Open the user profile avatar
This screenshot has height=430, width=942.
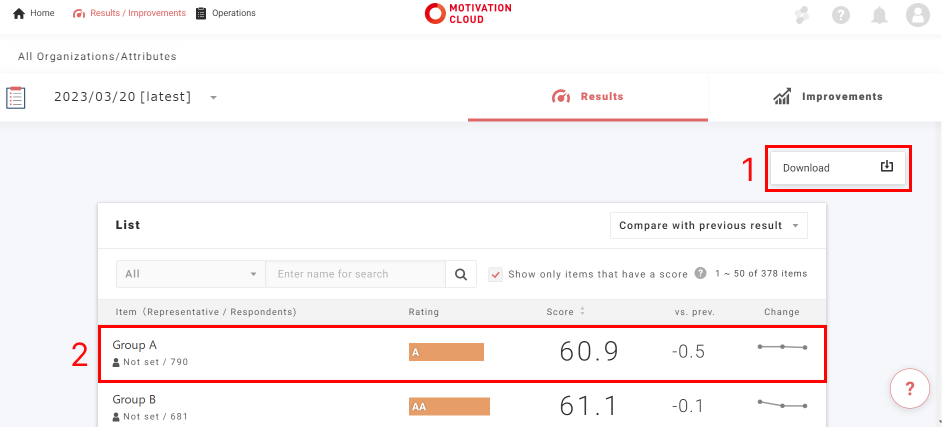[917, 15]
